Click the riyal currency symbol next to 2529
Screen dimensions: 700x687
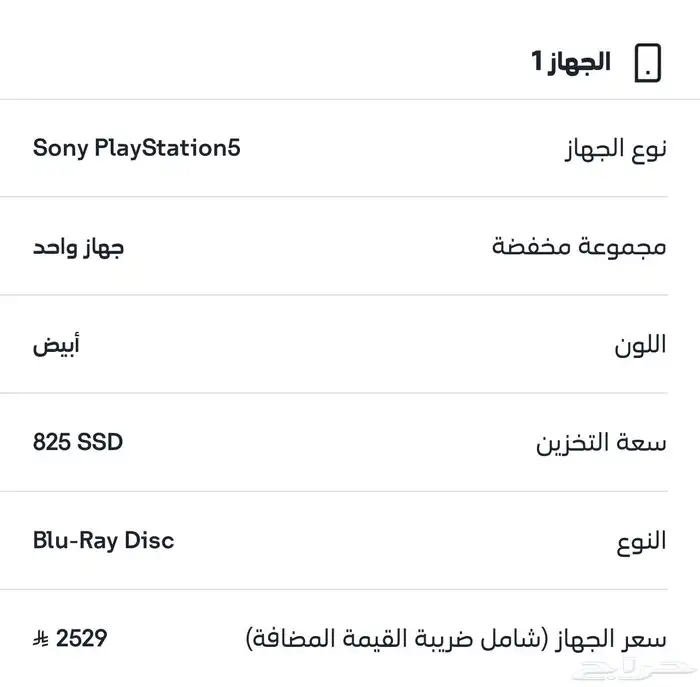tap(42, 638)
